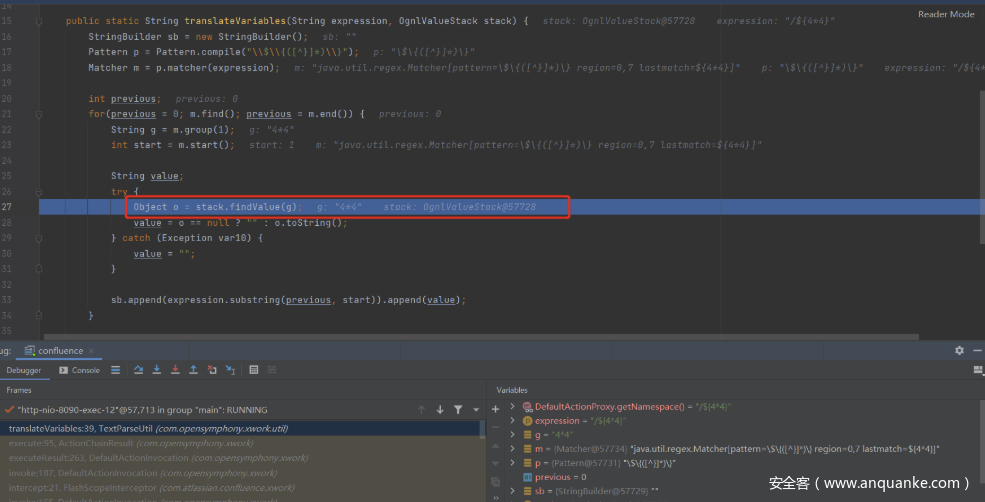
Task: Click the filter frames funnel icon
Action: (458, 409)
